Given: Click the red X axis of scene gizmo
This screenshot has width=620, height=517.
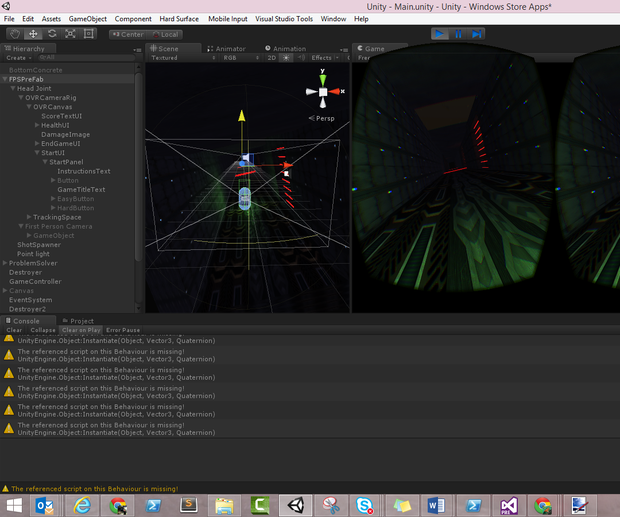Looking at the screenshot, I should pyautogui.click(x=335, y=92).
